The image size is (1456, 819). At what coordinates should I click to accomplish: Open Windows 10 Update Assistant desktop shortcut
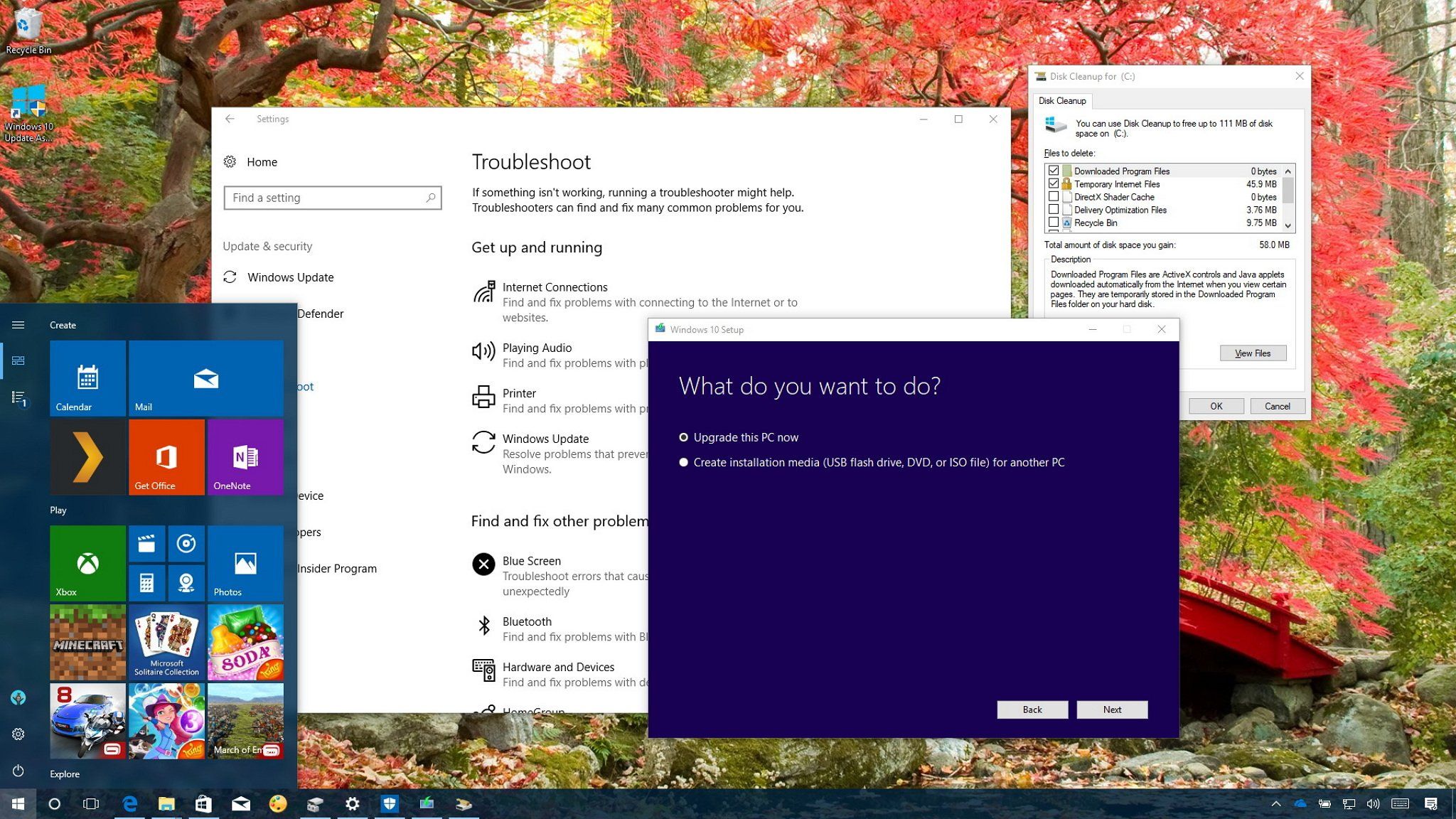[x=28, y=114]
